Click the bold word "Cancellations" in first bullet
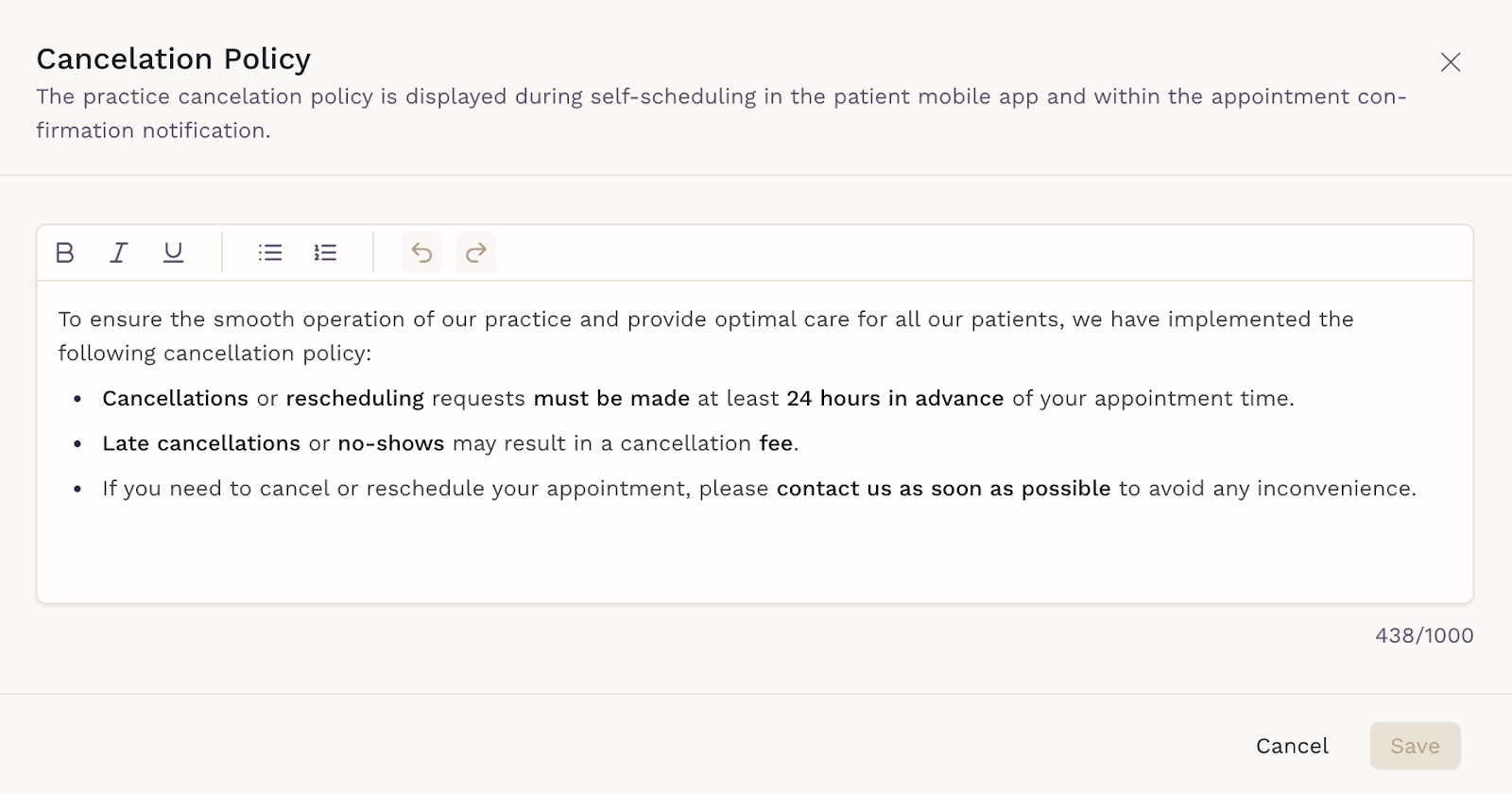The width and height of the screenshot is (1512, 794). tap(175, 399)
